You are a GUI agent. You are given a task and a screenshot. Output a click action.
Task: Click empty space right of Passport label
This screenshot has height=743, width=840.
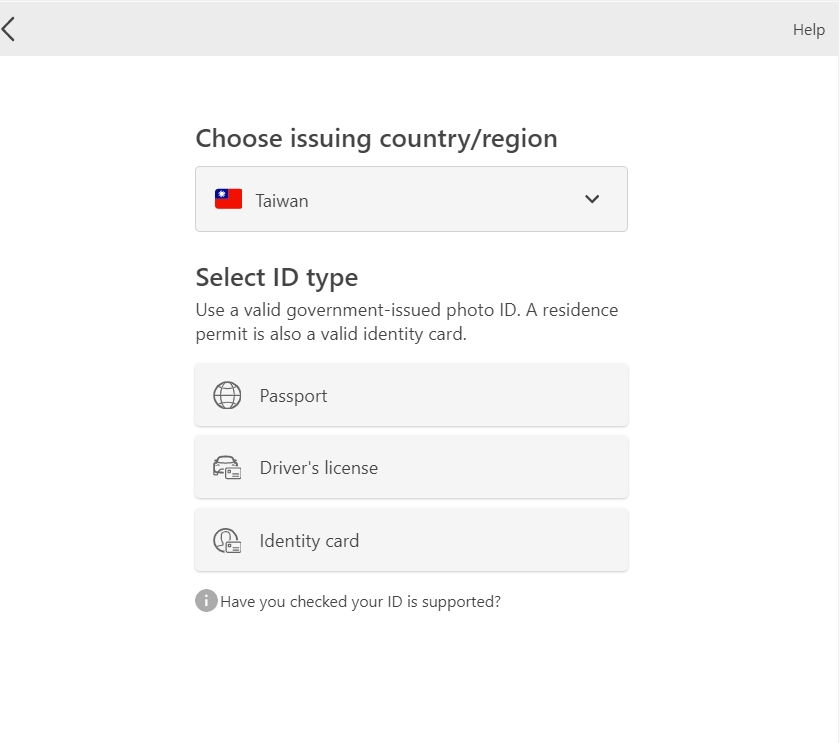pos(477,395)
